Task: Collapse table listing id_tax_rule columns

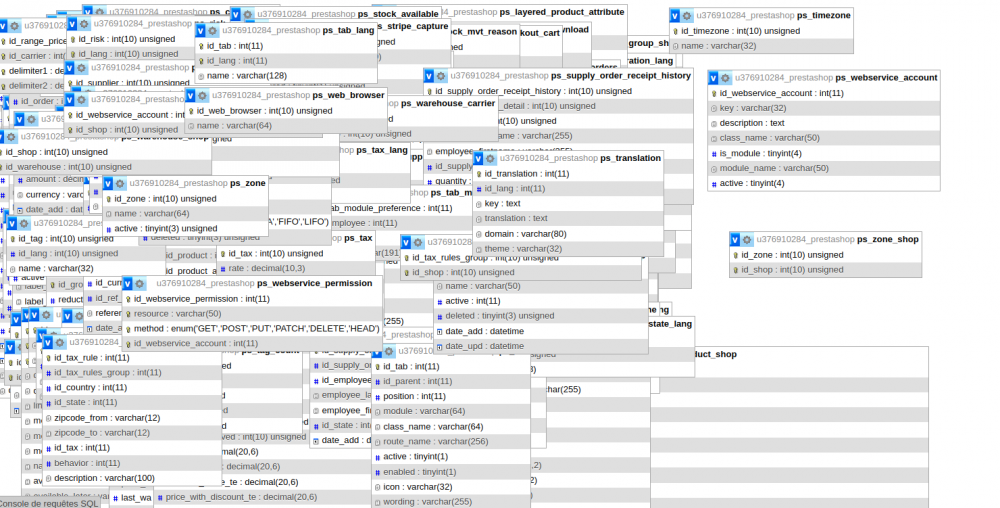Action: (47, 343)
